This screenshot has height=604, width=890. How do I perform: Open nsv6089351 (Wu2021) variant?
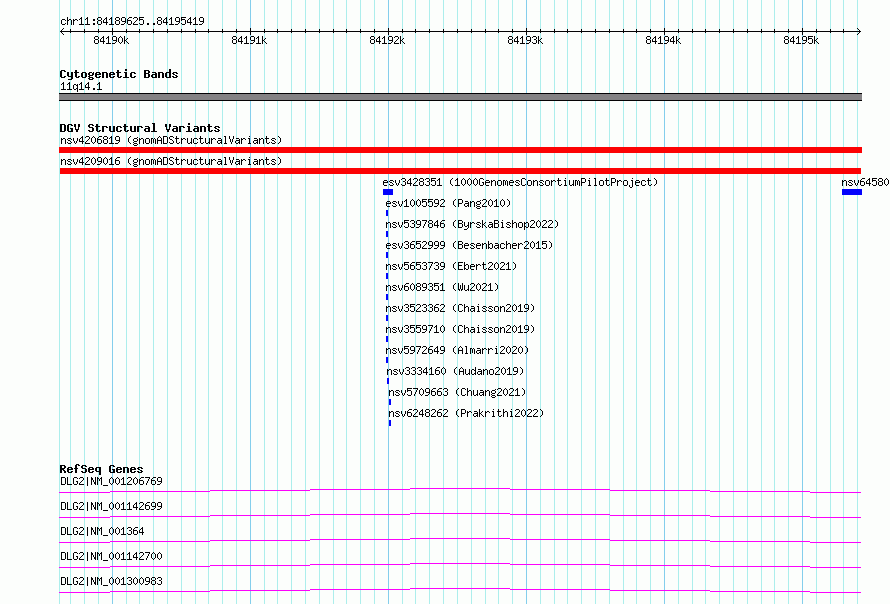pyautogui.click(x=442, y=287)
